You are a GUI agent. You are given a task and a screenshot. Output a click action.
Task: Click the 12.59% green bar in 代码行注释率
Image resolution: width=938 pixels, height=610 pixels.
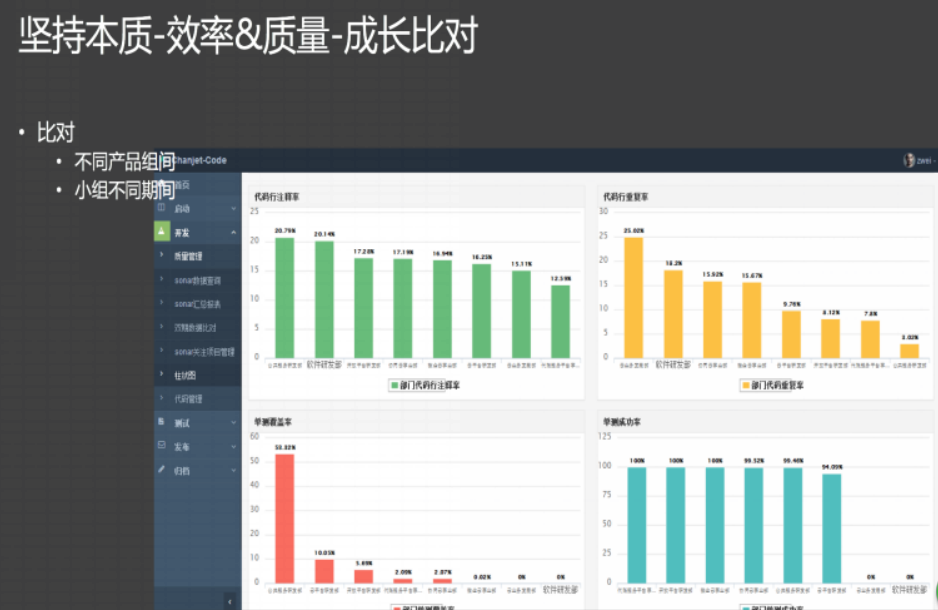tap(561, 322)
